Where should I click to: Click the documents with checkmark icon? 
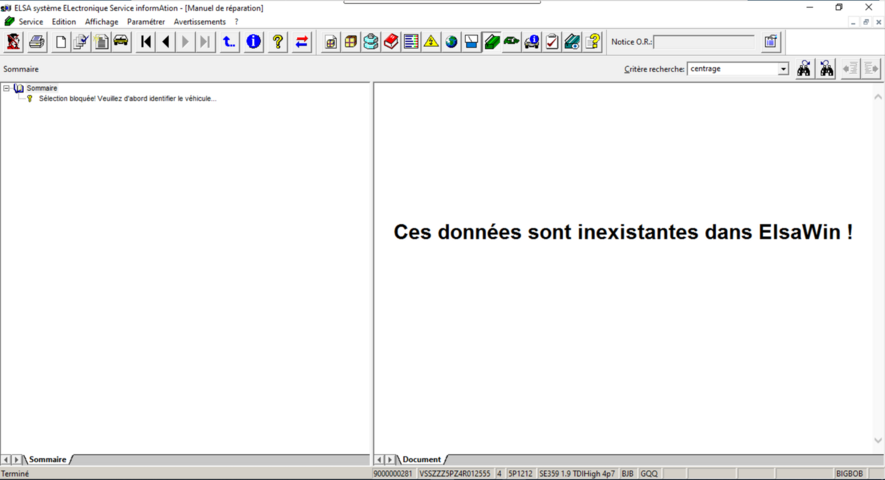(x=81, y=42)
